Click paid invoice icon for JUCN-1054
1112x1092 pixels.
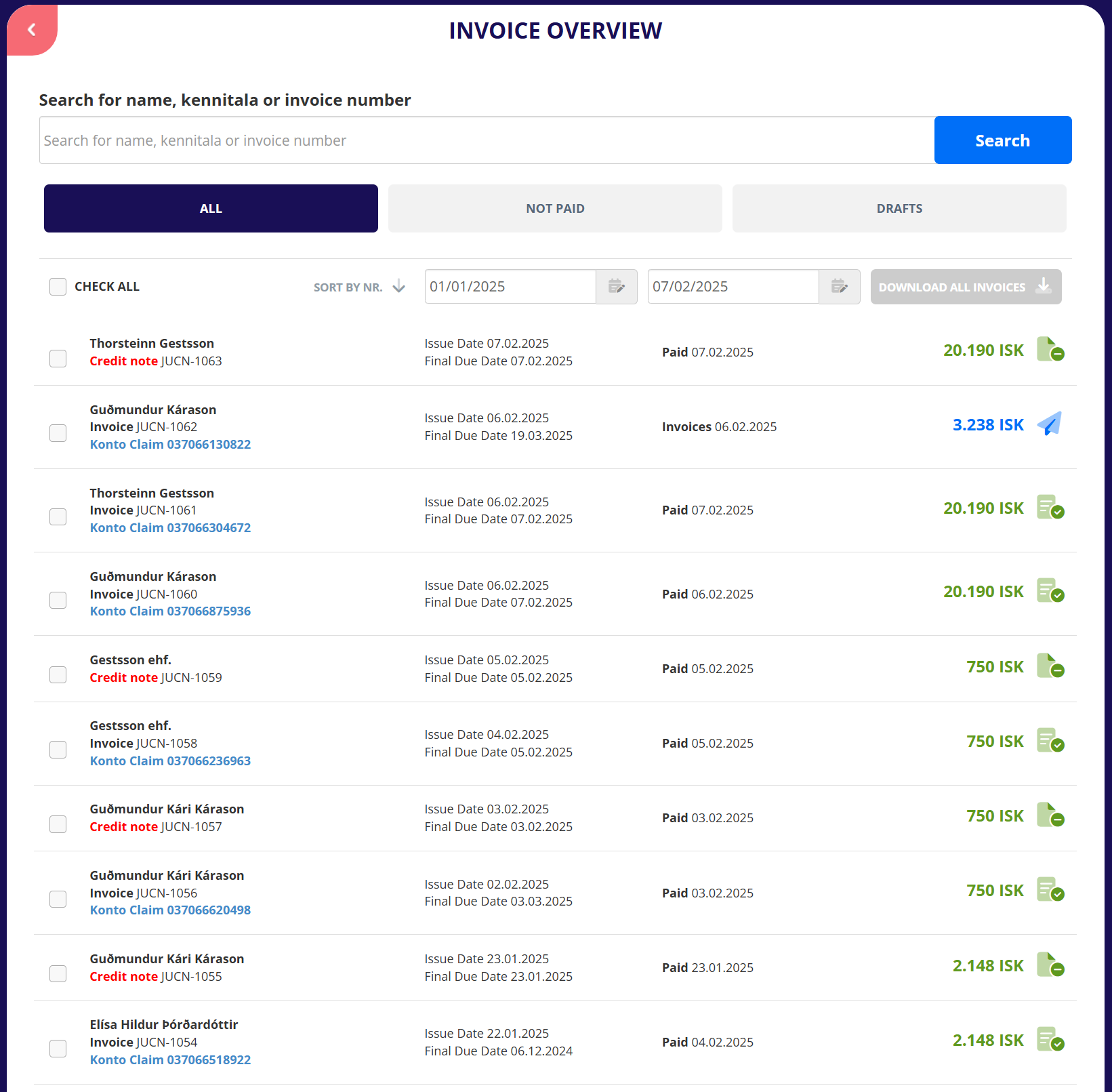coord(1050,1040)
